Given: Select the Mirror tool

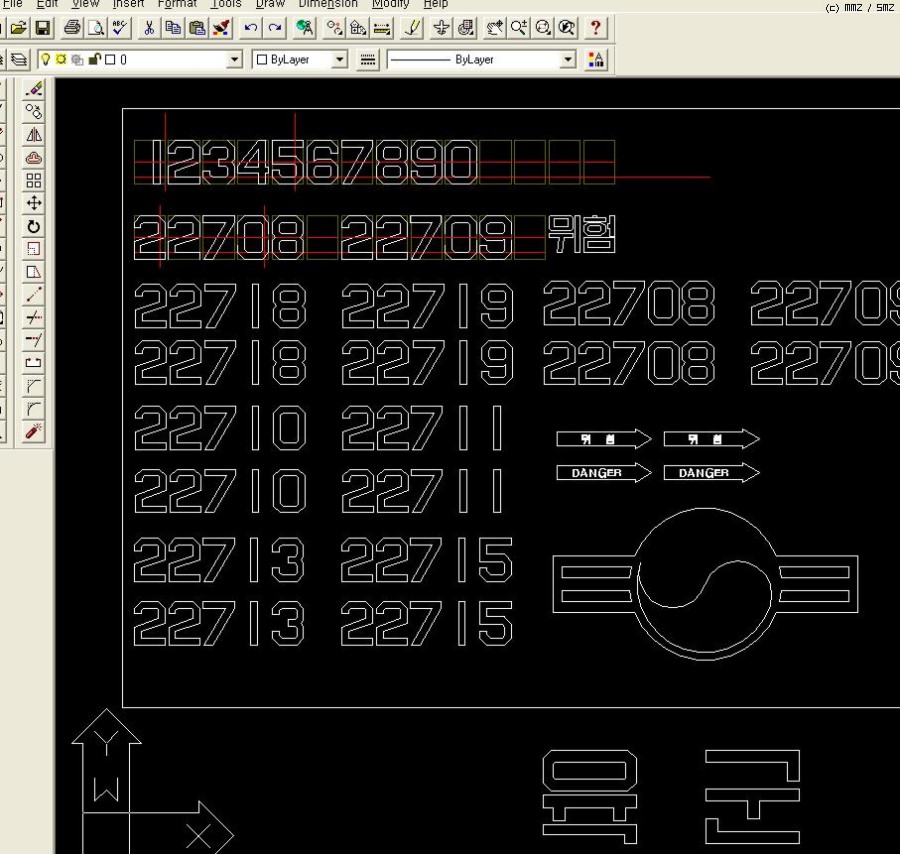Looking at the screenshot, I should (x=34, y=134).
